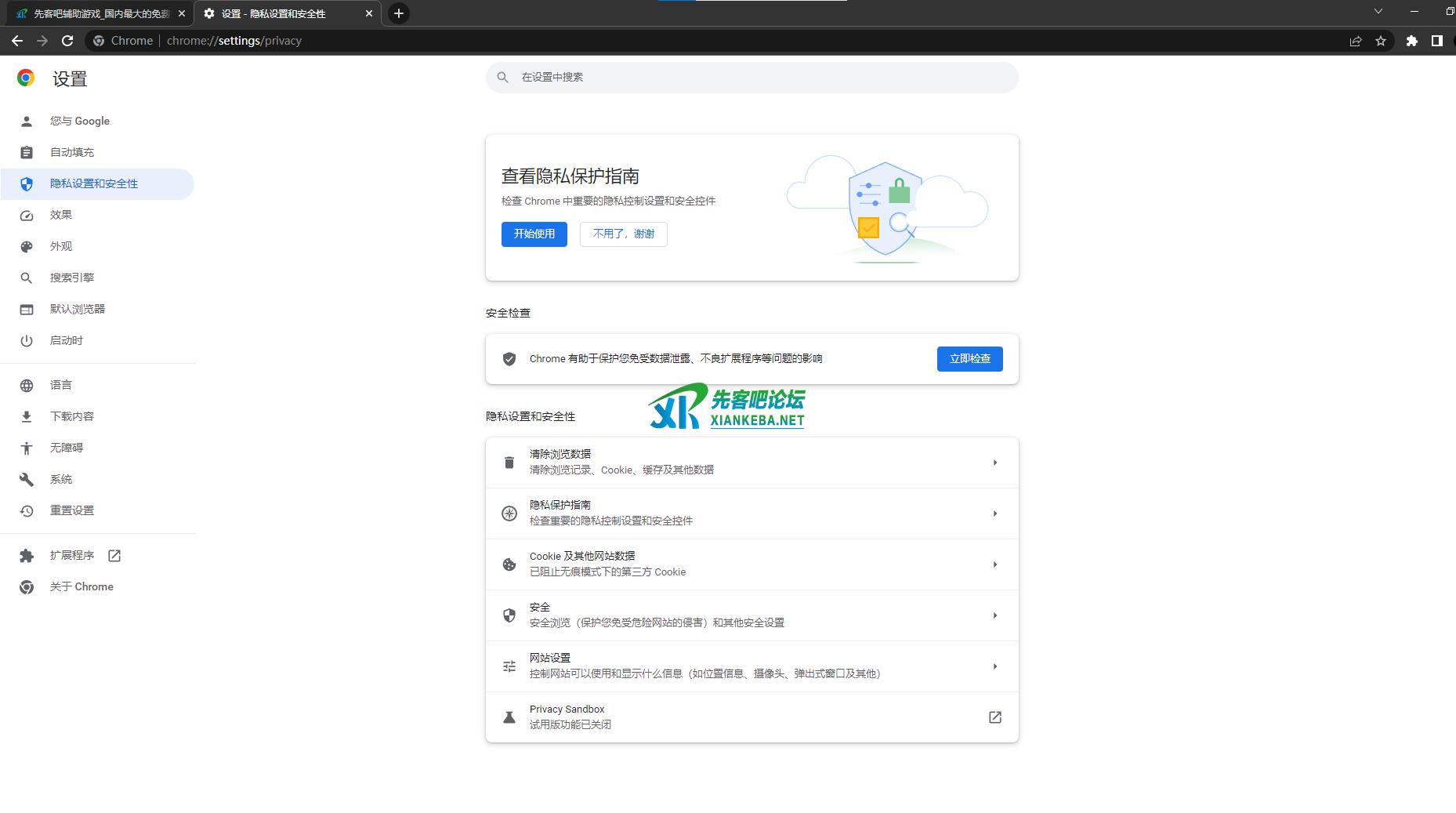Reload the page with the refresh icon
This screenshot has height=813, width=1456.
point(67,41)
